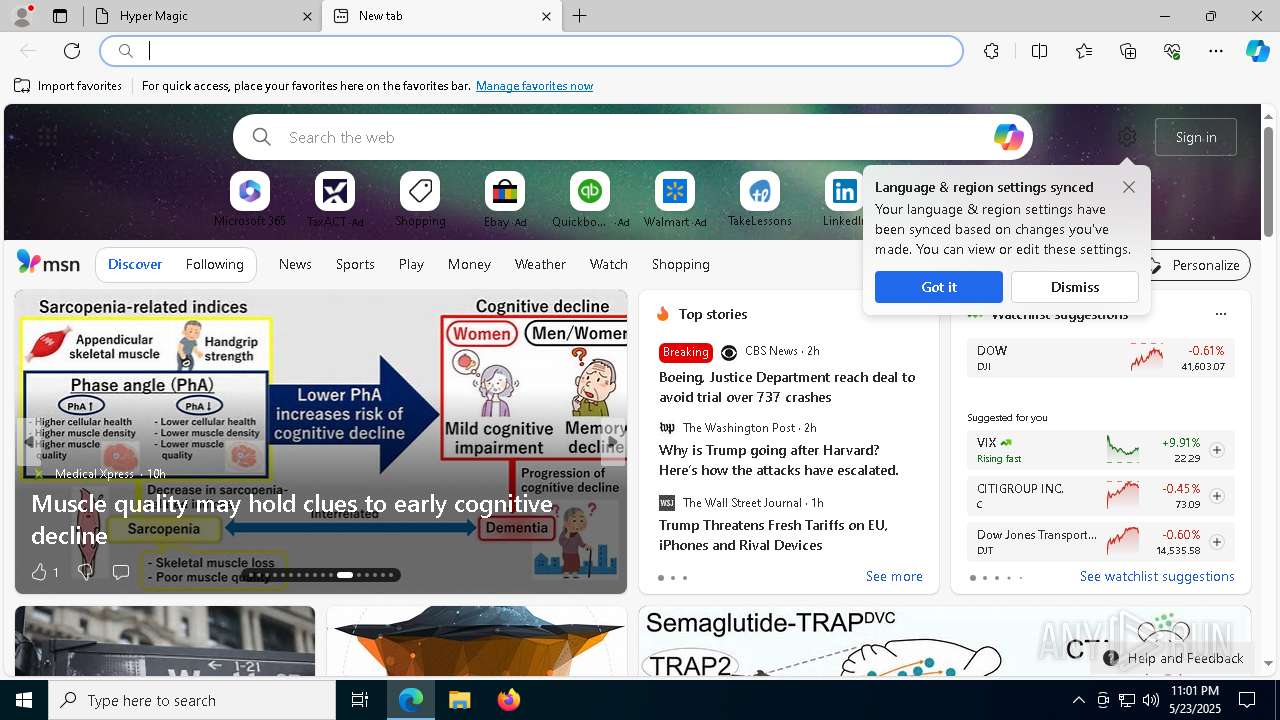Refresh the current page

coord(72,51)
